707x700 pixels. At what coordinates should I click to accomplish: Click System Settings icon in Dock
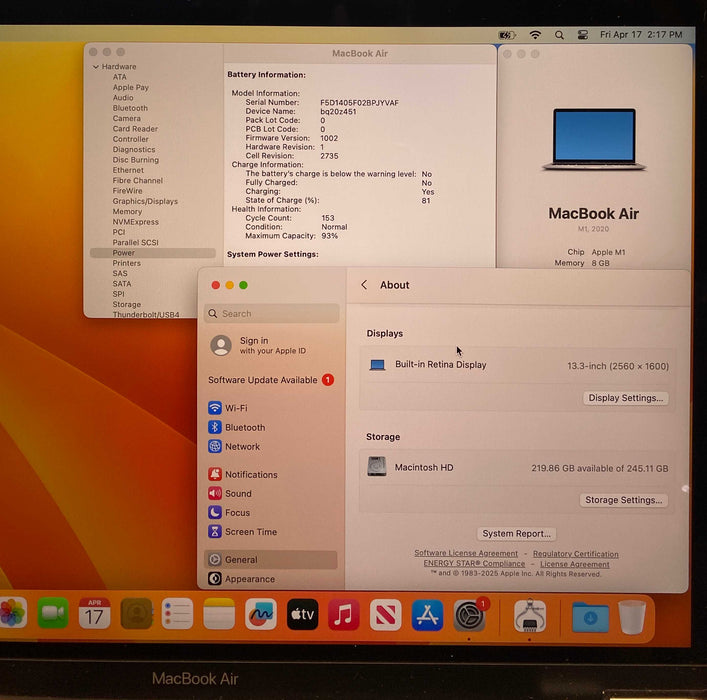click(469, 615)
